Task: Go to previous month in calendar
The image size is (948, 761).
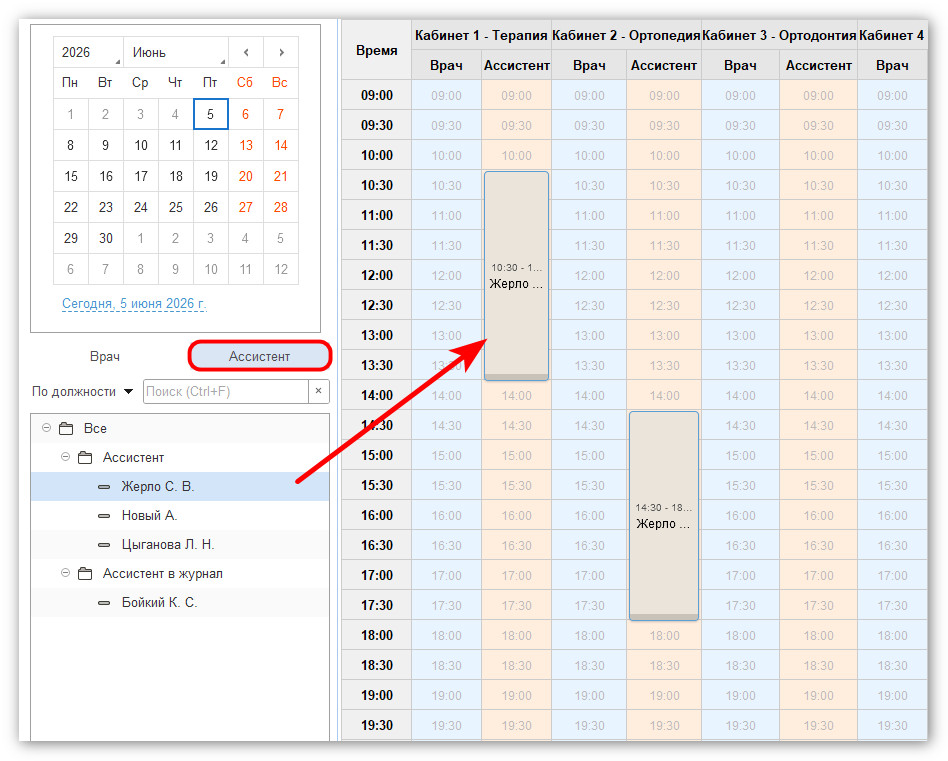Action: click(x=246, y=53)
